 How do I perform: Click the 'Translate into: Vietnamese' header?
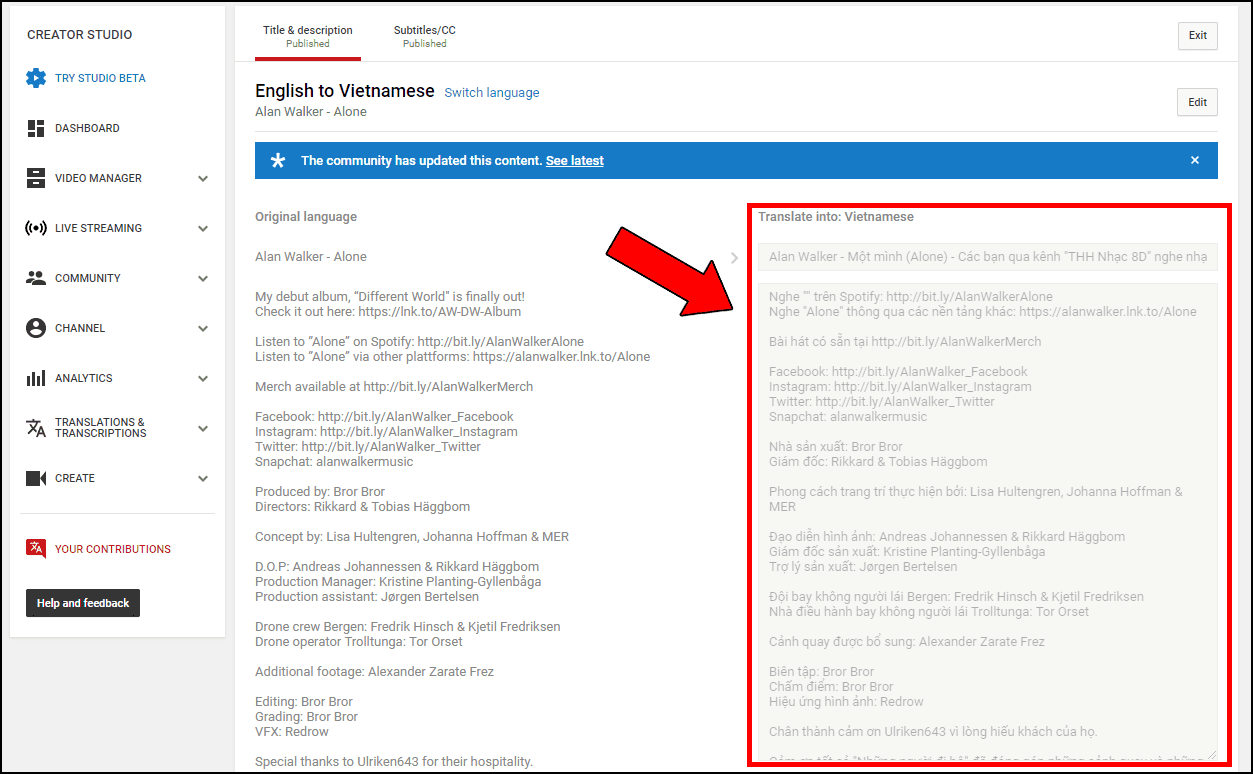(x=836, y=217)
